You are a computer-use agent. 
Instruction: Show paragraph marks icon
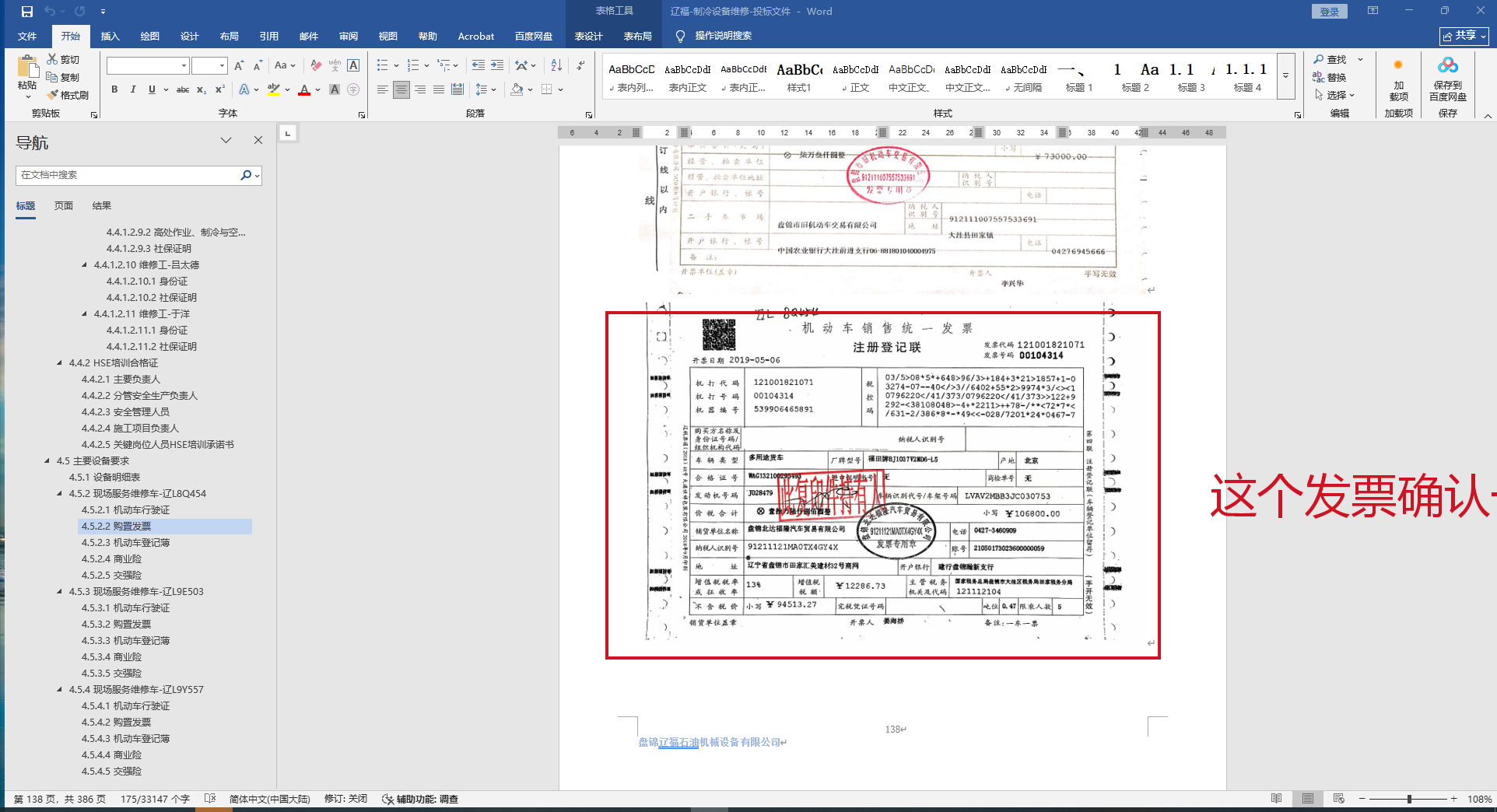tap(581, 65)
